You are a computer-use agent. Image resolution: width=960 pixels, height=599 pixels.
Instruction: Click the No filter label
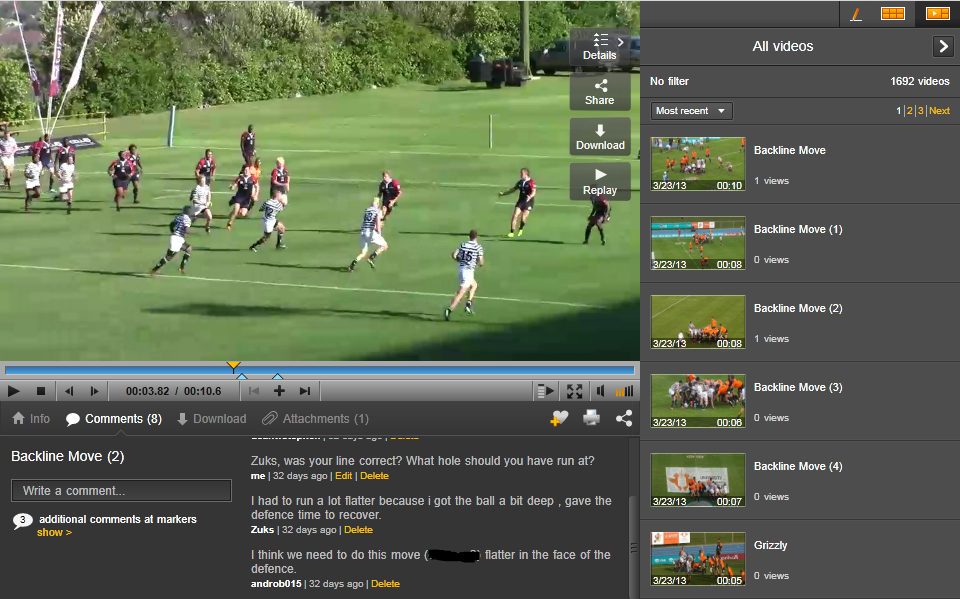(x=669, y=81)
